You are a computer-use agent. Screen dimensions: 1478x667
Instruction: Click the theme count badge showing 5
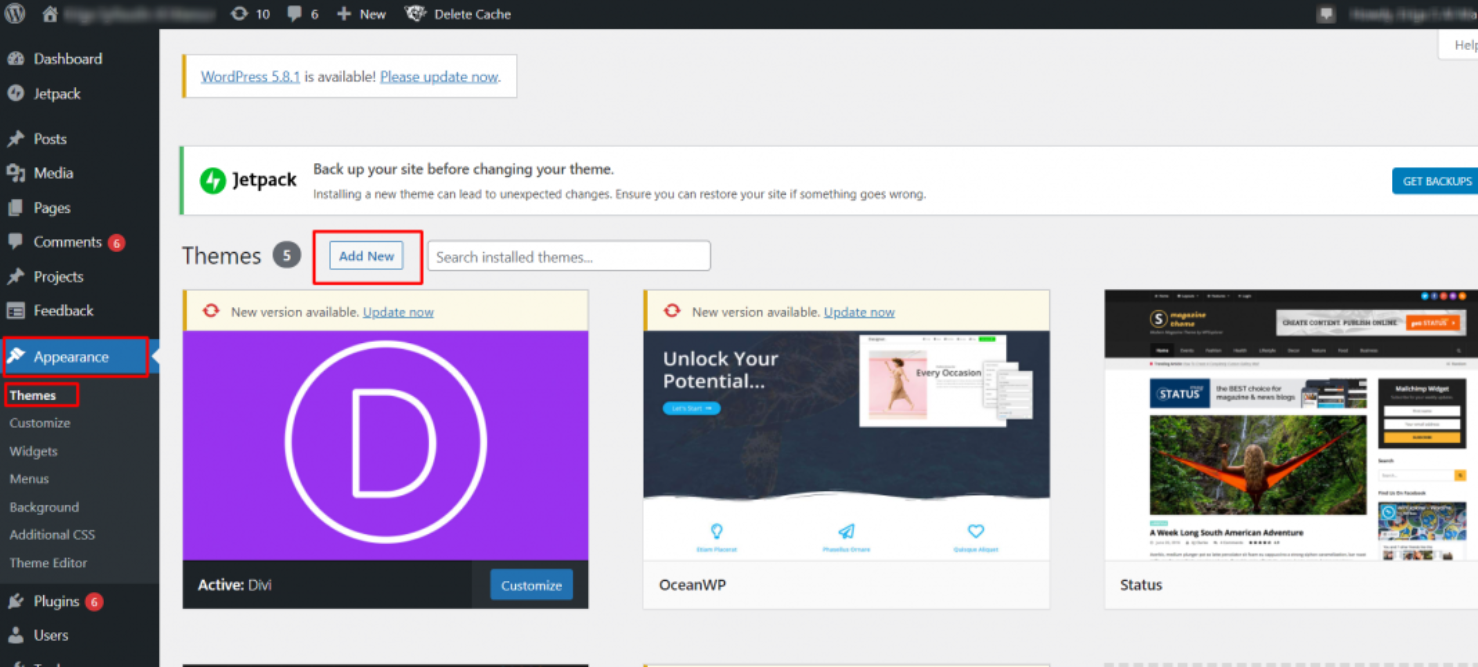(x=287, y=256)
